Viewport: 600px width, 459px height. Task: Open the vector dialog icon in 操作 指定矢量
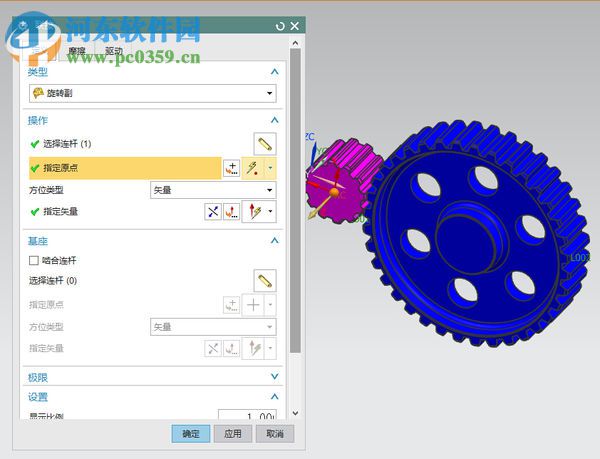click(x=232, y=212)
